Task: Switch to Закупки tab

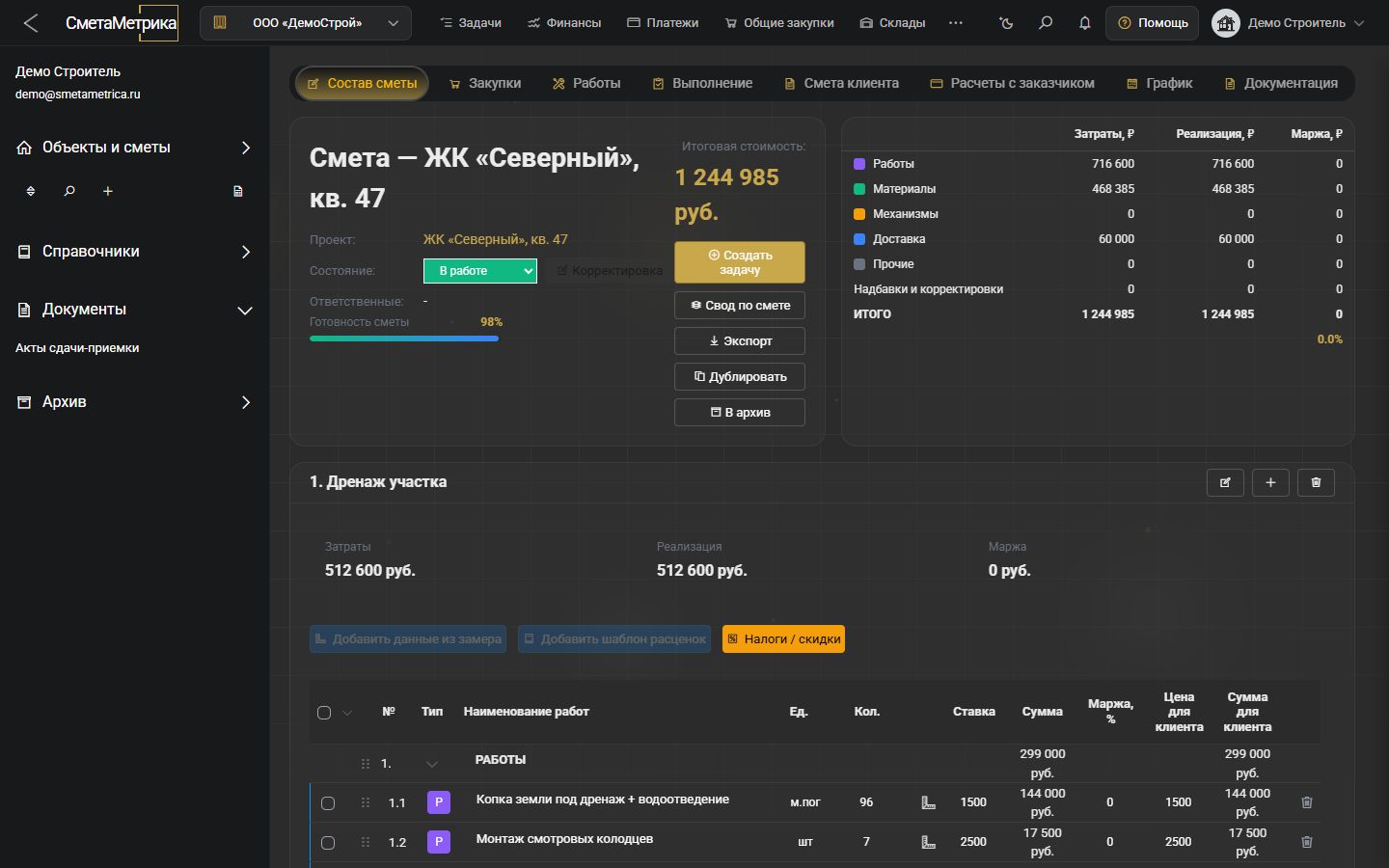Action: click(x=485, y=84)
